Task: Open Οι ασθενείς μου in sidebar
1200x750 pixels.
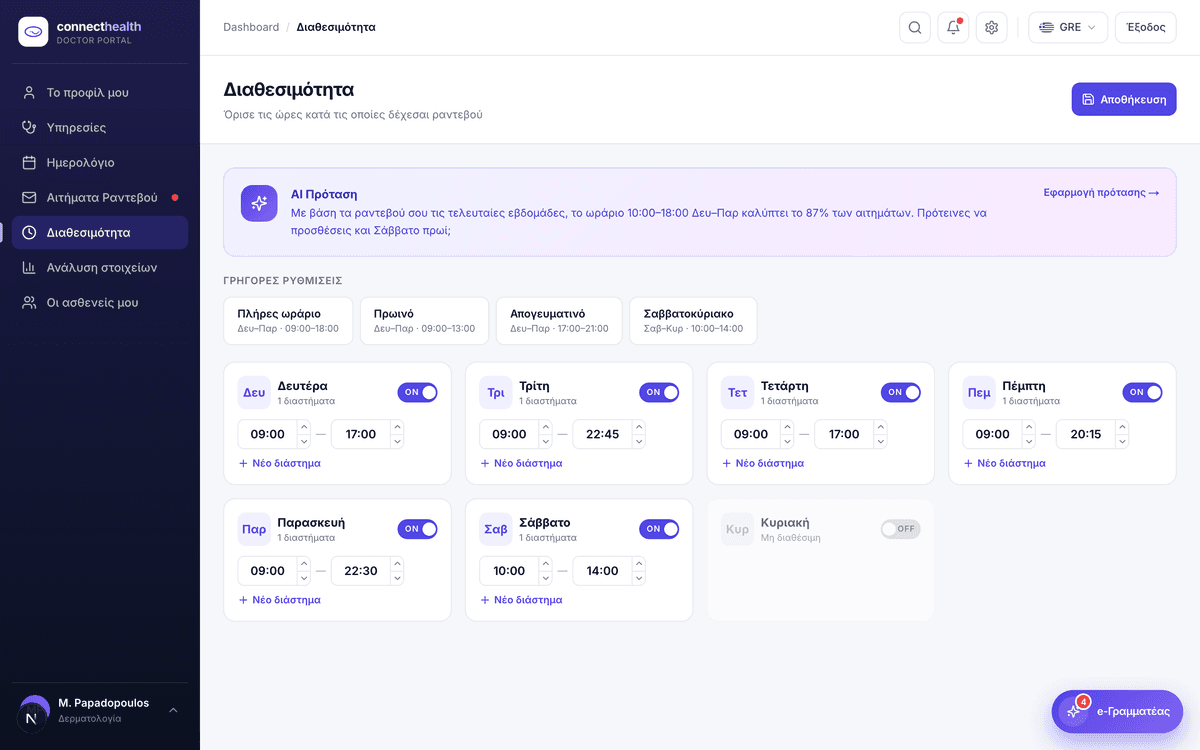Action: click(100, 302)
